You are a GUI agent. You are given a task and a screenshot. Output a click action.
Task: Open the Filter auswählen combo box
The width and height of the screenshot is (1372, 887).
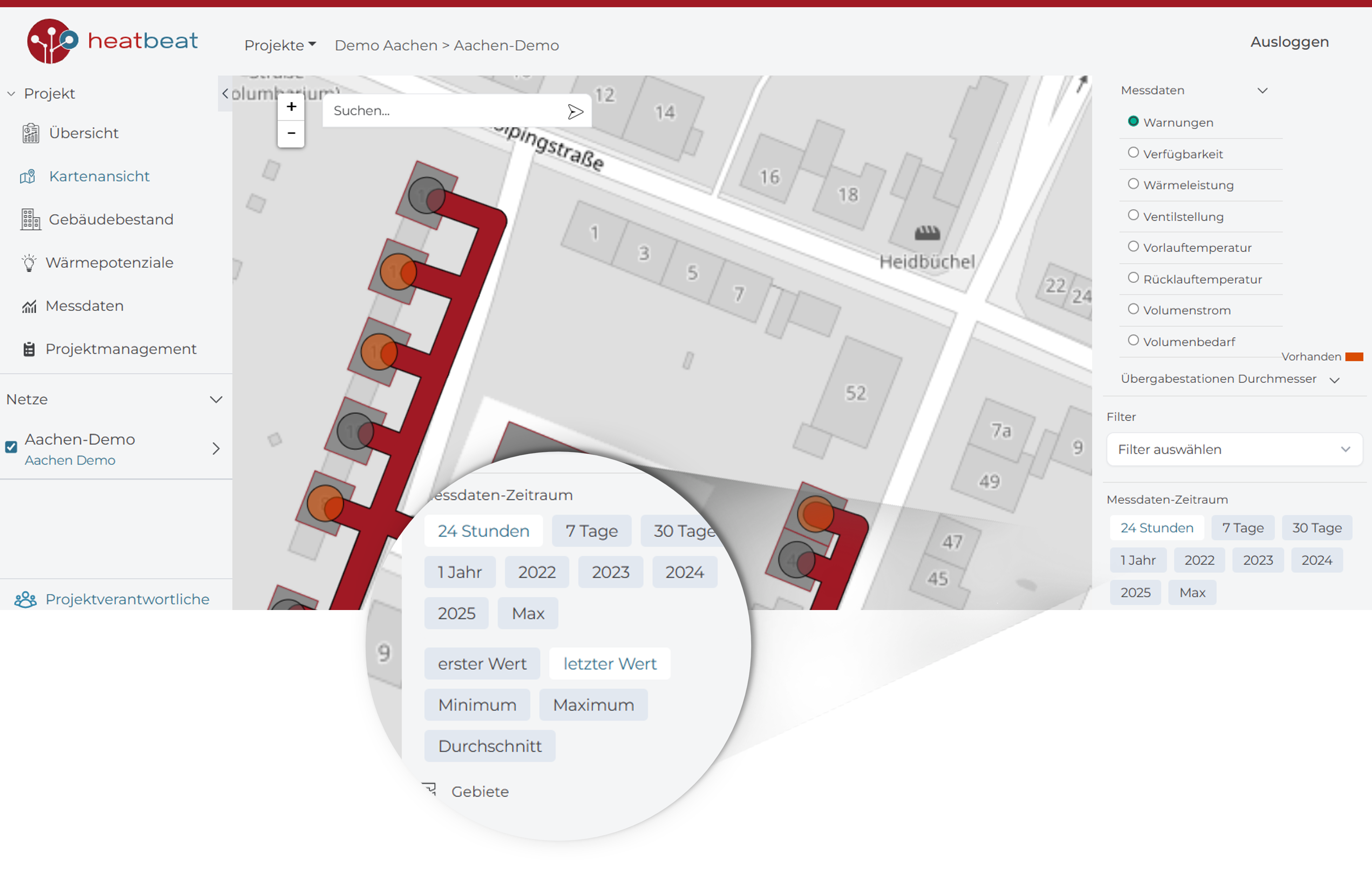tap(1234, 449)
